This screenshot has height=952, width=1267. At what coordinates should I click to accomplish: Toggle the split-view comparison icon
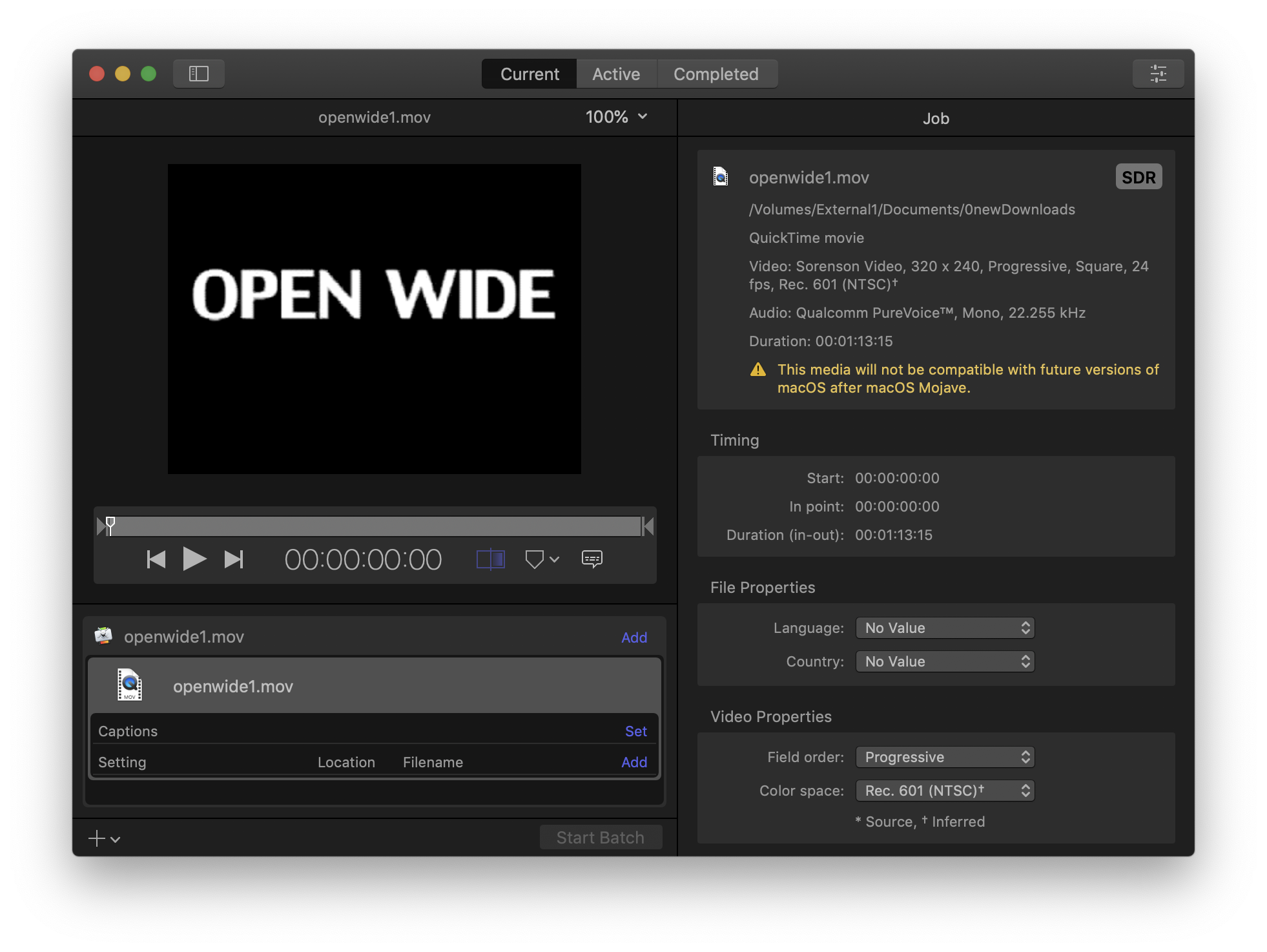(490, 559)
